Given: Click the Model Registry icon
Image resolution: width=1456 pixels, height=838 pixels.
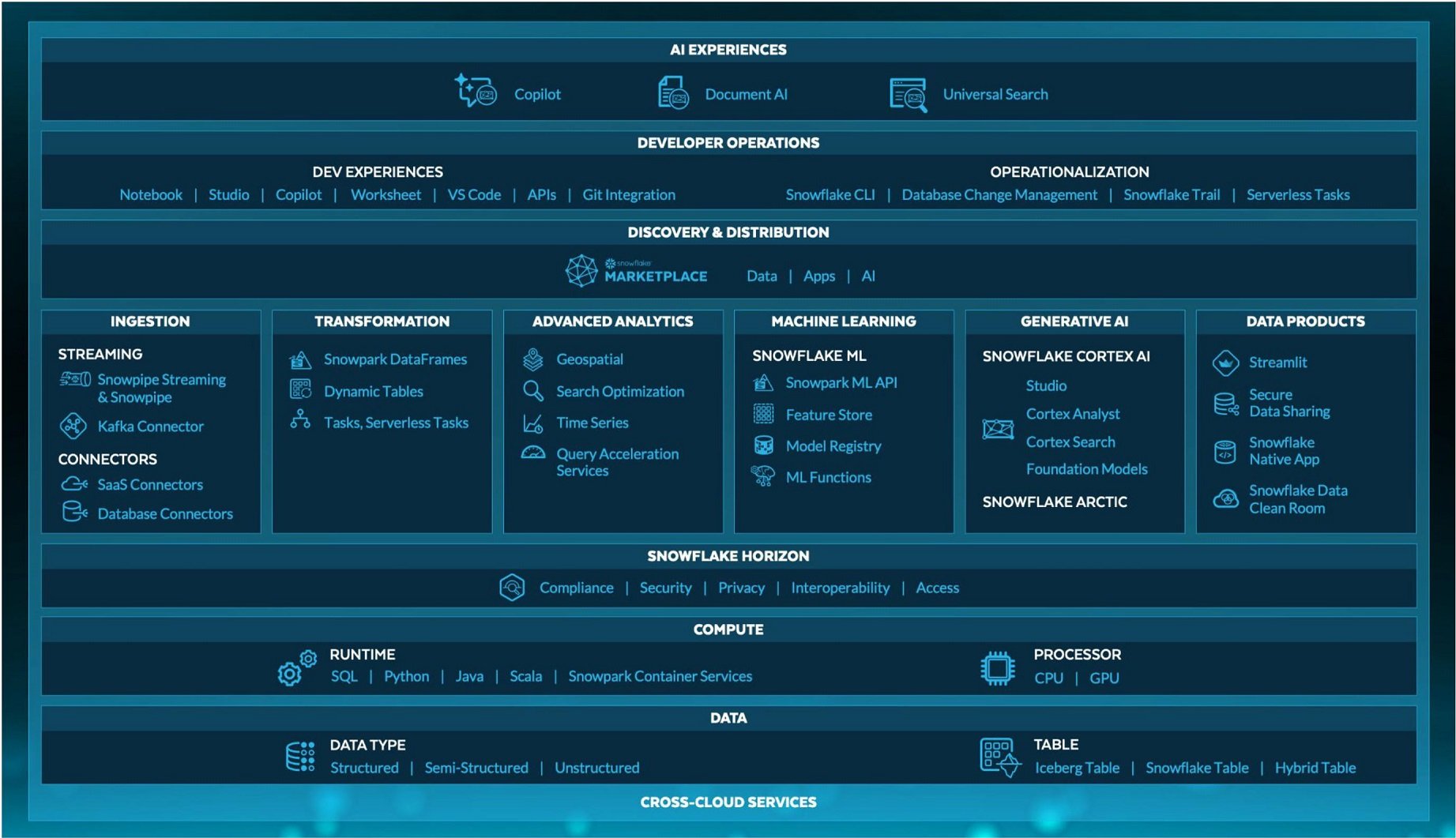Looking at the screenshot, I should tap(763, 445).
